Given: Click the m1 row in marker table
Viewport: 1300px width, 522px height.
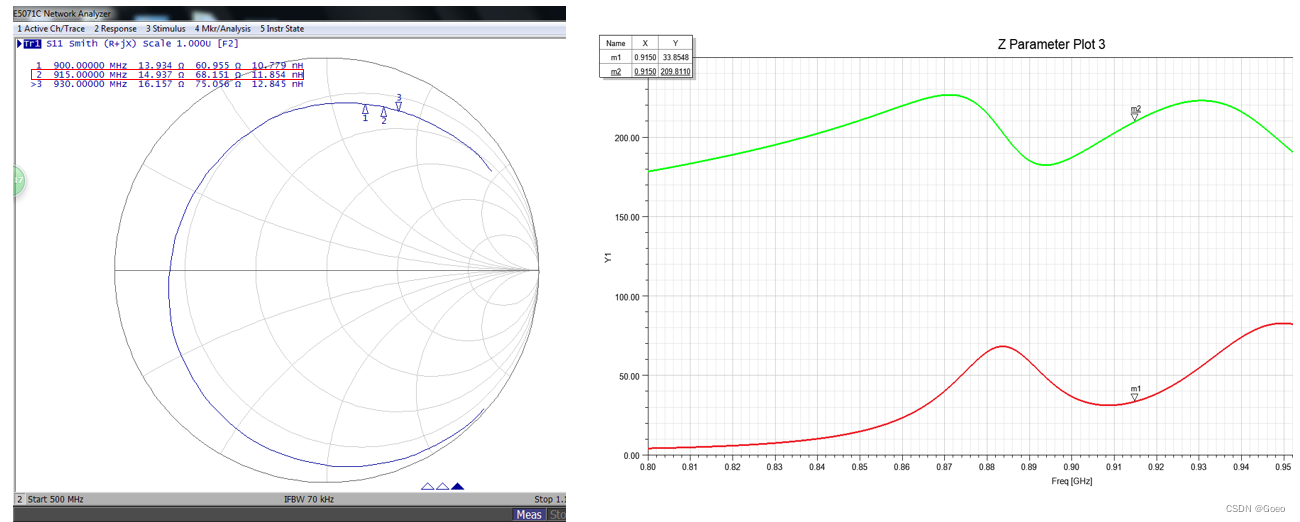Looking at the screenshot, I should (x=646, y=58).
